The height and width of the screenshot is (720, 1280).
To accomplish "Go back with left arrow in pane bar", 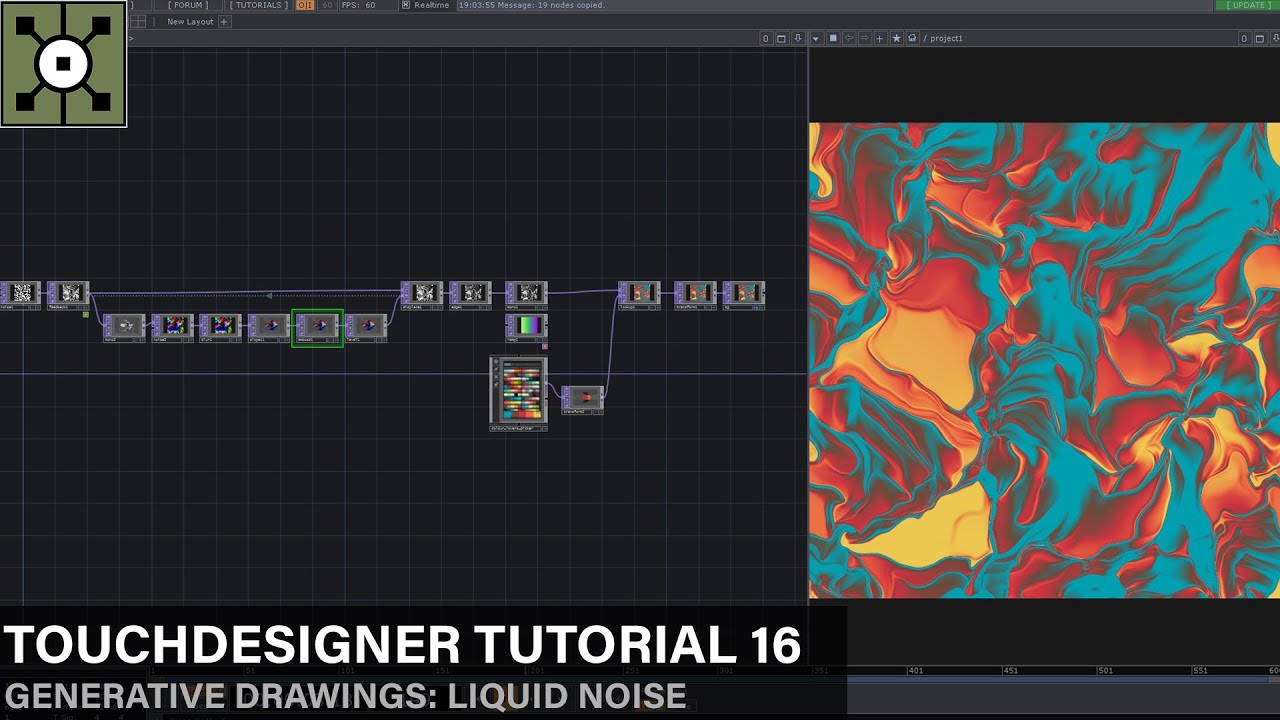I will 849,38.
